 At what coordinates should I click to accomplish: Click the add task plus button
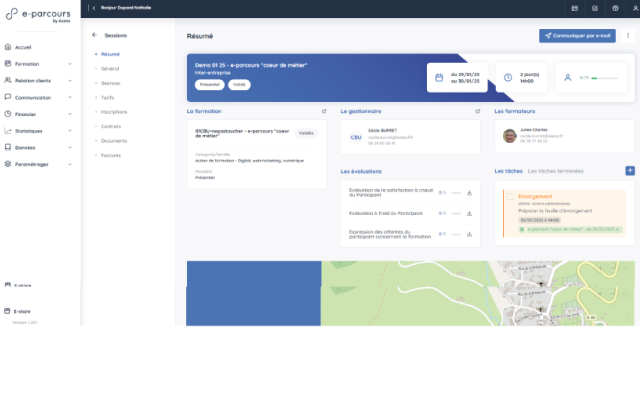coord(629,171)
